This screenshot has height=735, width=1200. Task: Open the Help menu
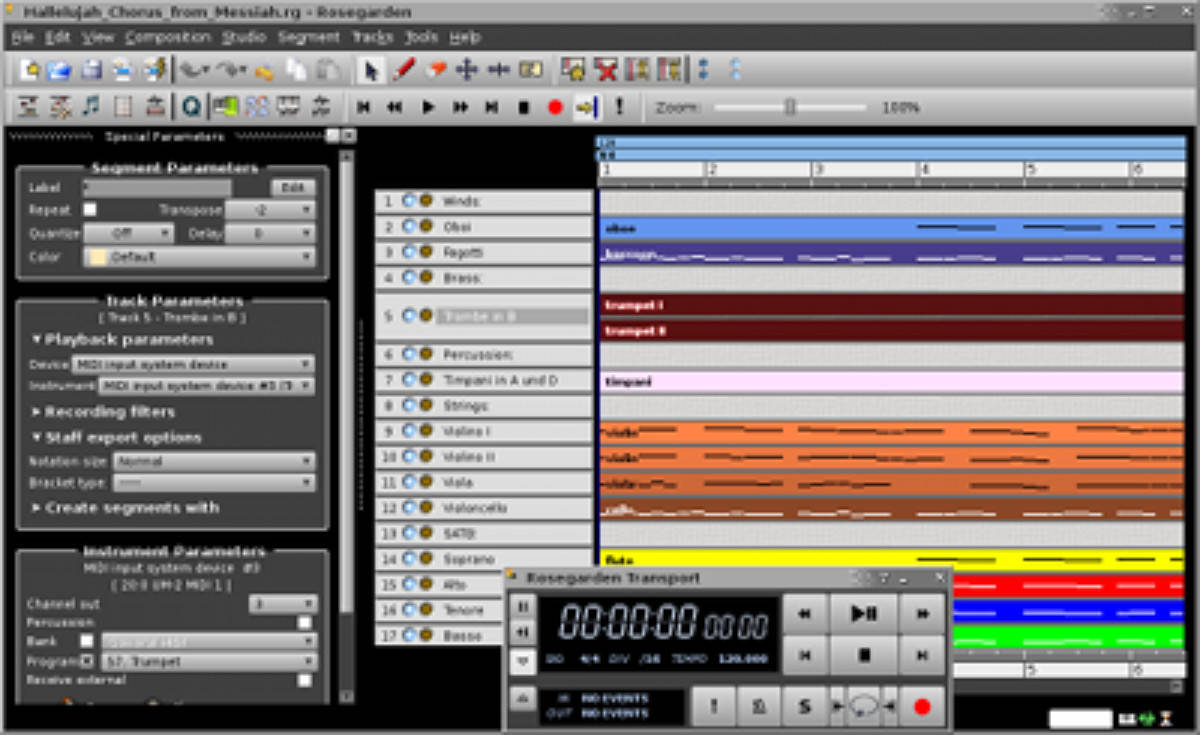click(x=465, y=37)
